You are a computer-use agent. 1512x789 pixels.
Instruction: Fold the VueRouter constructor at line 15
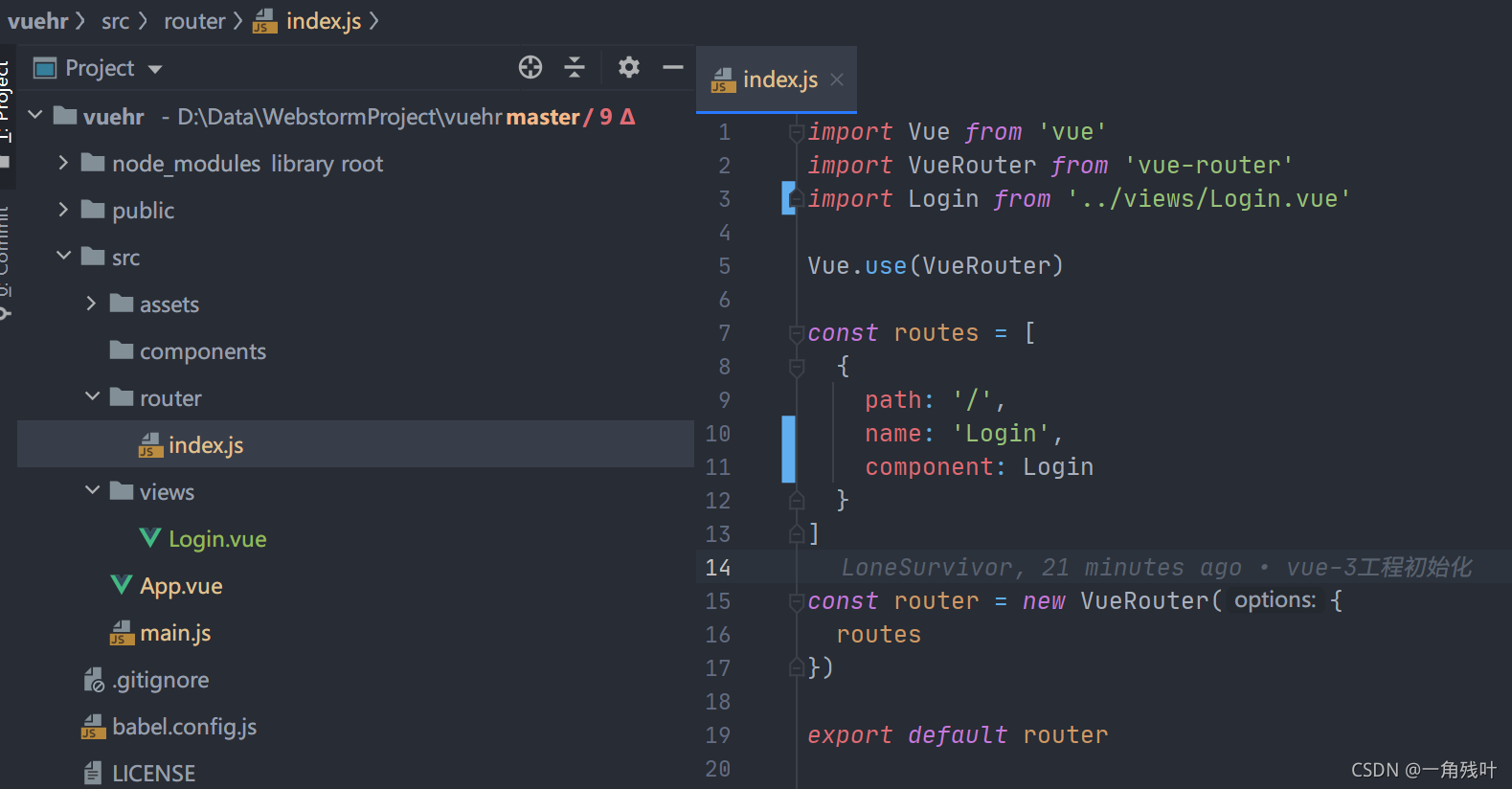[796, 601]
